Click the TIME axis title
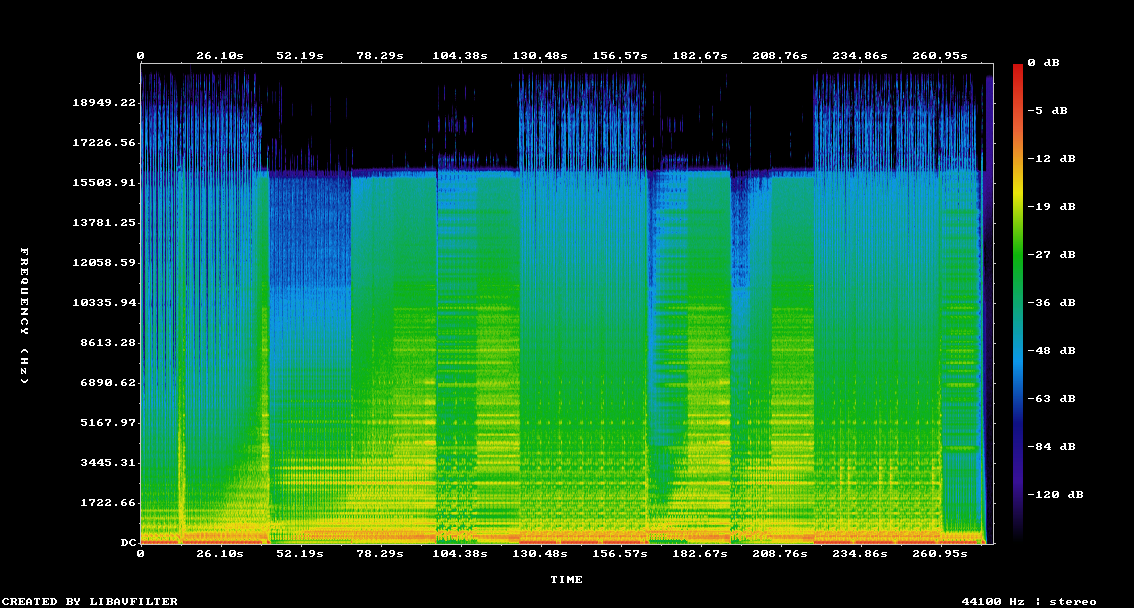Screen dimensions: 1134x608 click(x=566, y=579)
